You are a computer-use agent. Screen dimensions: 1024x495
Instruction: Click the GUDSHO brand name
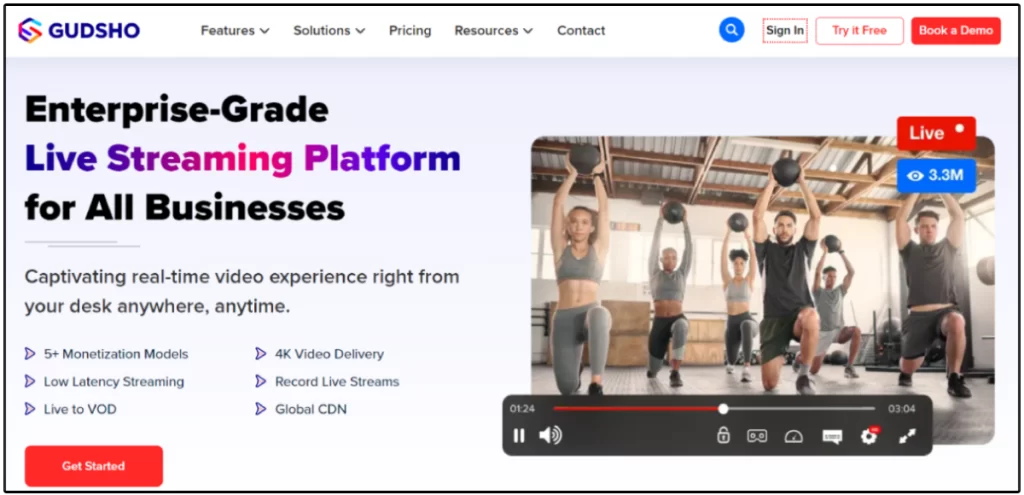(94, 31)
